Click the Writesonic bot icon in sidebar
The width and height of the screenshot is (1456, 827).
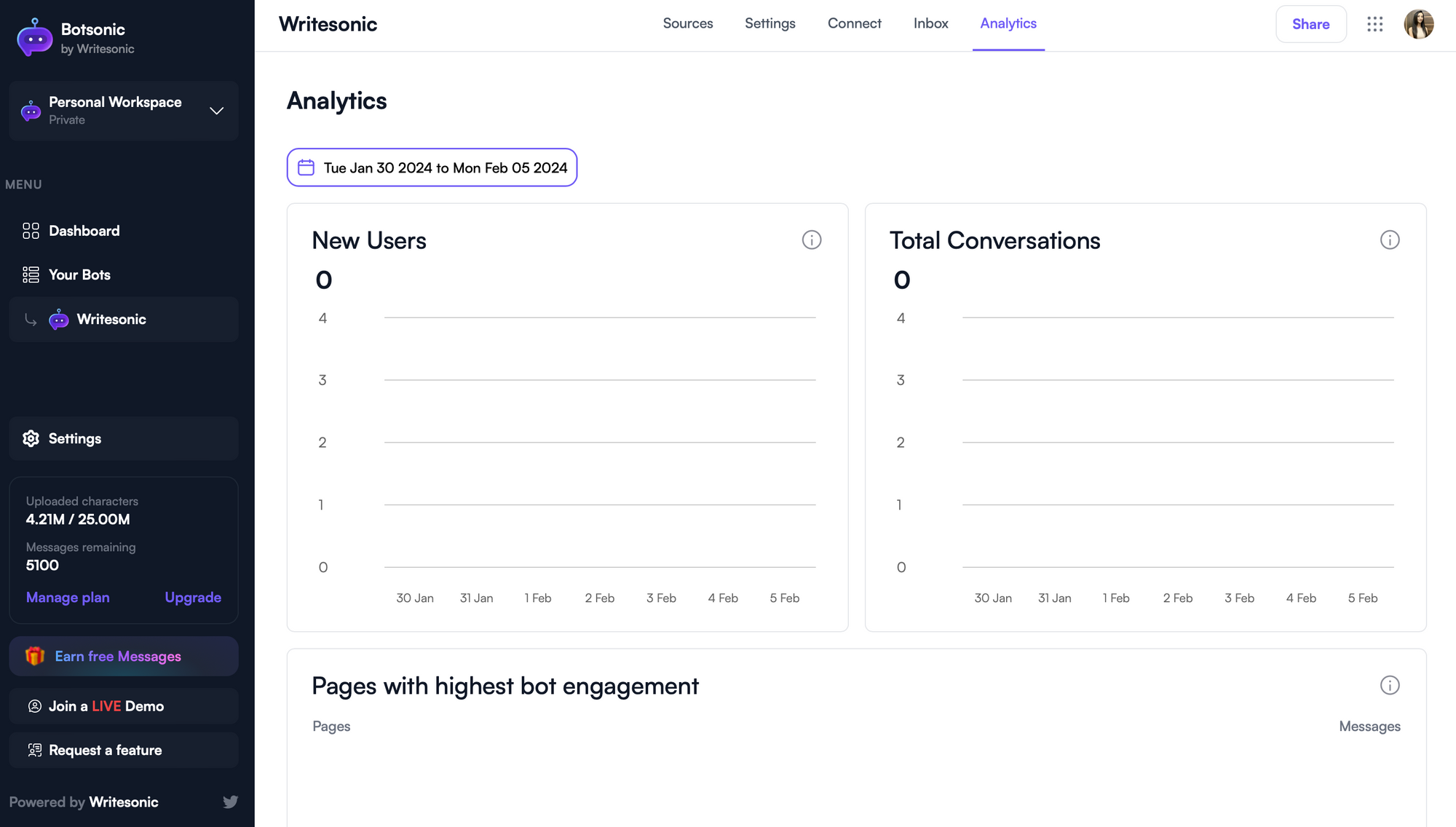click(58, 319)
